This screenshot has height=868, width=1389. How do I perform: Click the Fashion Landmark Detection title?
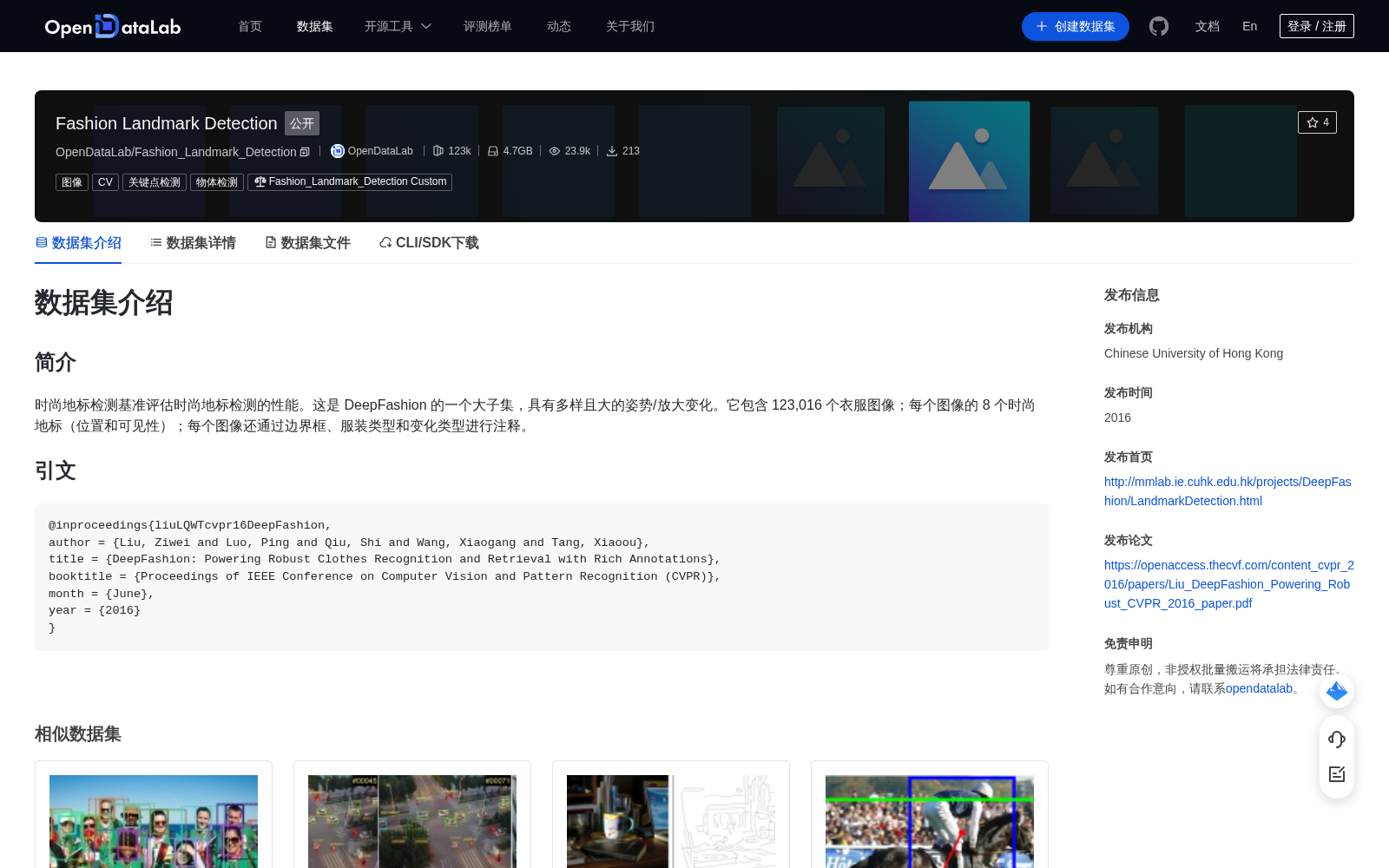[x=167, y=123]
